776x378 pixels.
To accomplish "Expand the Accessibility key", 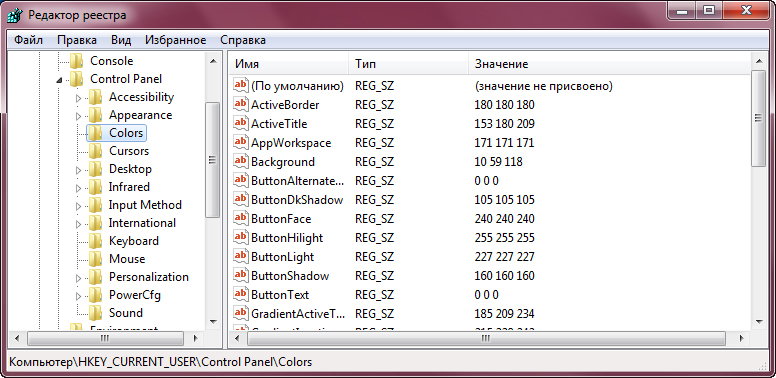I will 78,98.
